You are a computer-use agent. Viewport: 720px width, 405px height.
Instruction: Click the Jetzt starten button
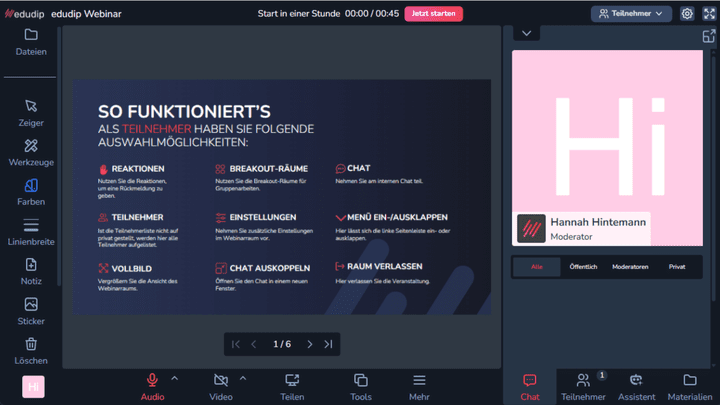[x=433, y=14]
